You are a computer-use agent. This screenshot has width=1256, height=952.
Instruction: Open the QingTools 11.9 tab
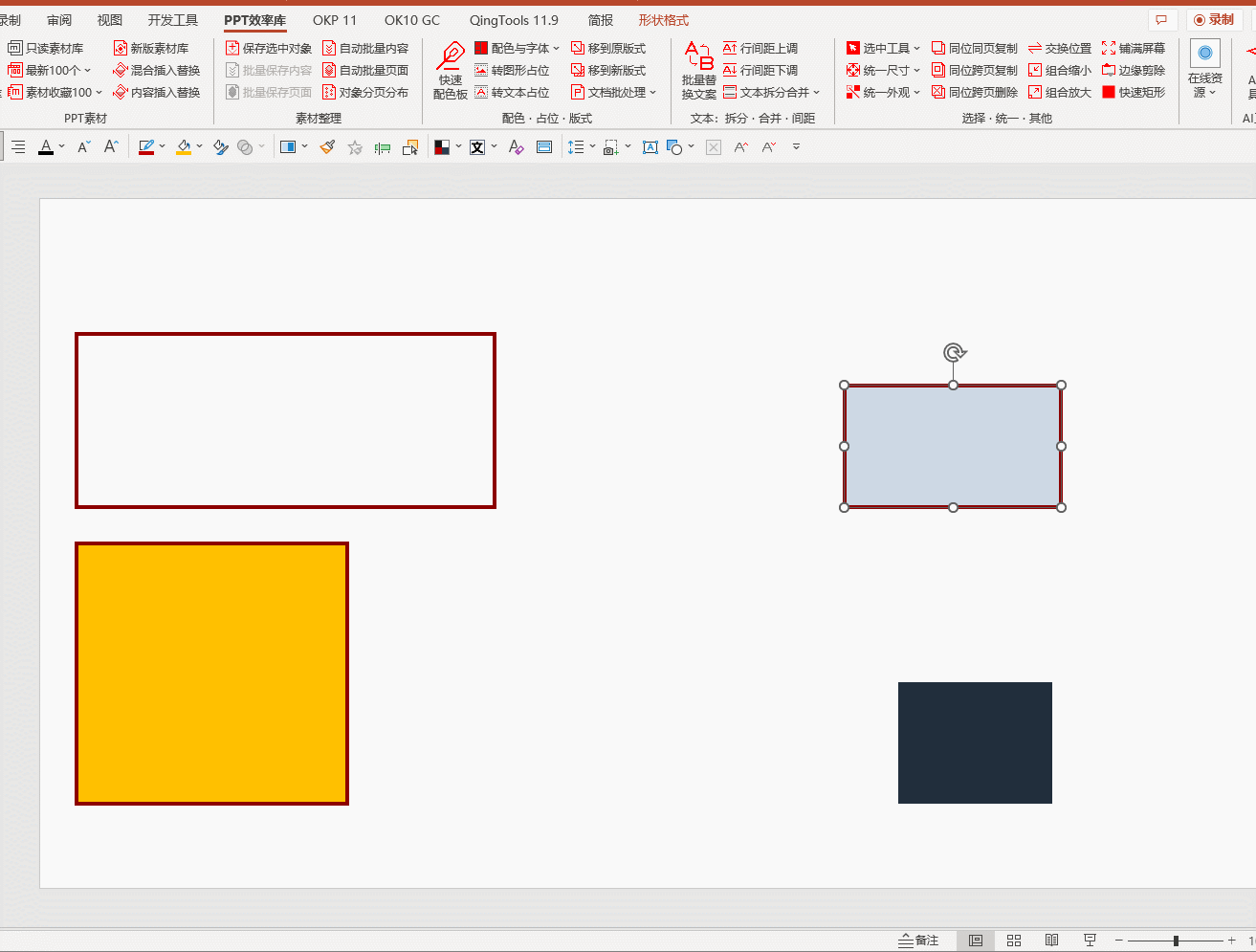pyautogui.click(x=514, y=20)
